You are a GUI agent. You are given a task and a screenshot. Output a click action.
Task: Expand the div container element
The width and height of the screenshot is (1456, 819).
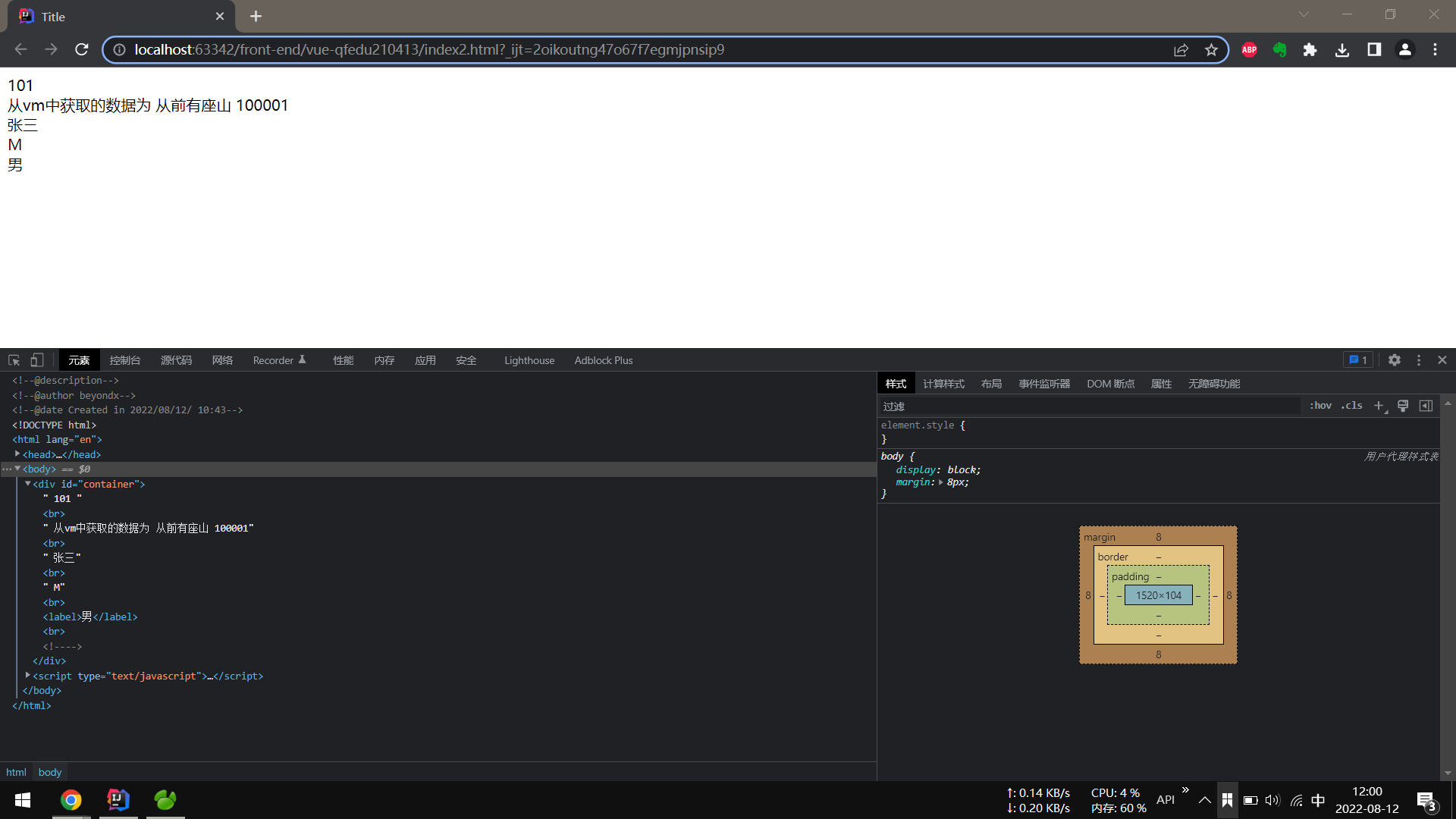click(x=28, y=484)
